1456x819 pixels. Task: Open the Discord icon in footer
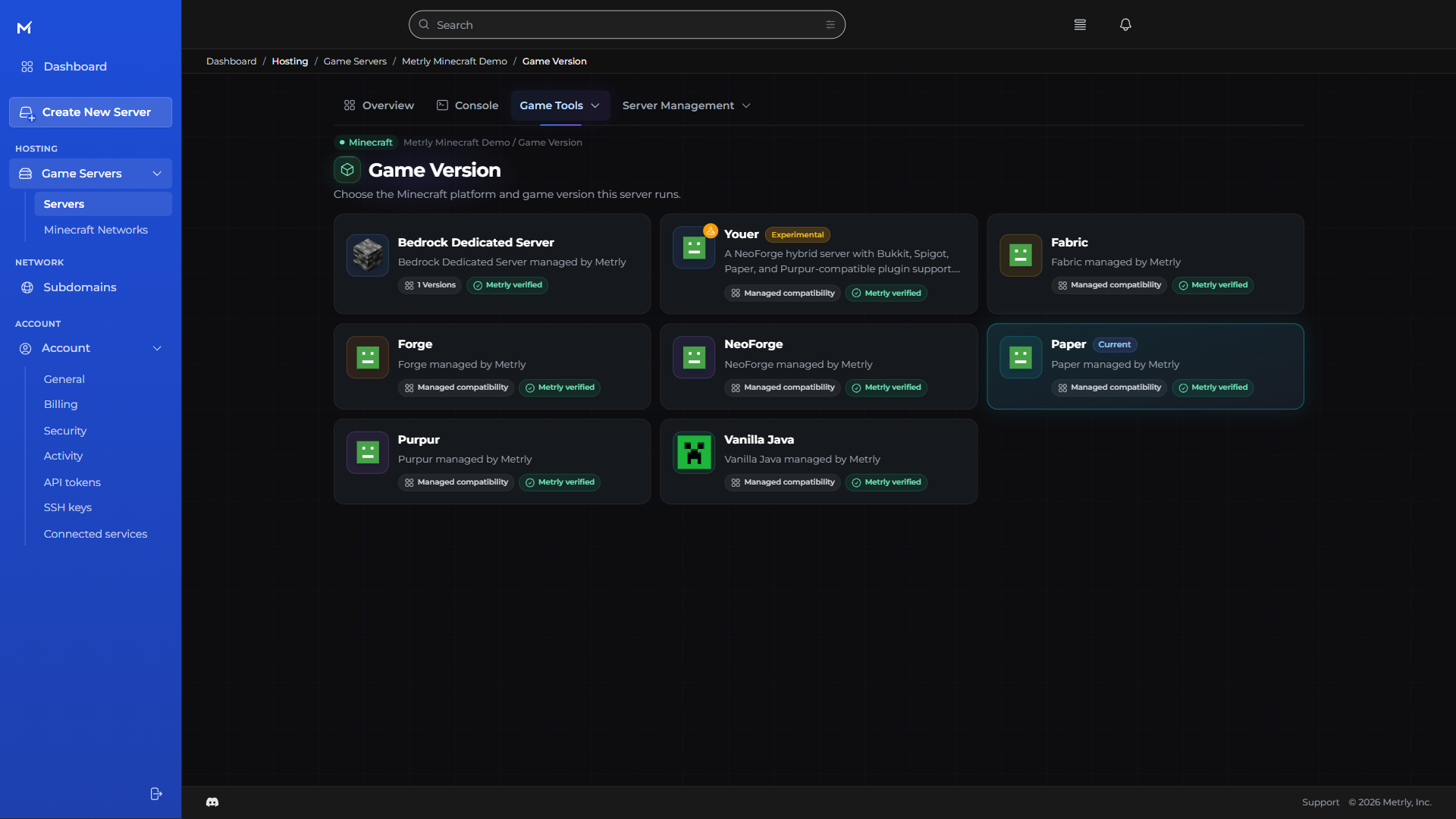(x=212, y=802)
